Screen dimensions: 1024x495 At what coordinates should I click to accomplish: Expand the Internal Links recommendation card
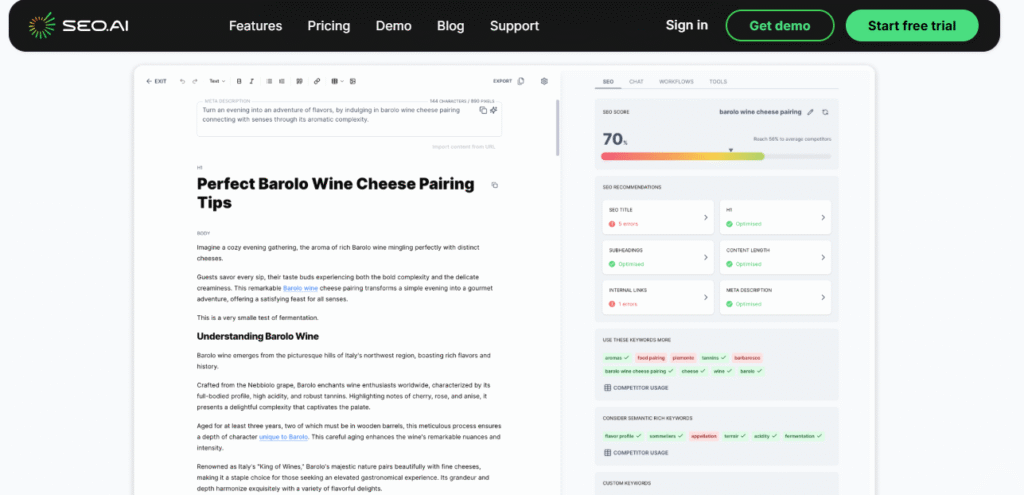point(657,296)
